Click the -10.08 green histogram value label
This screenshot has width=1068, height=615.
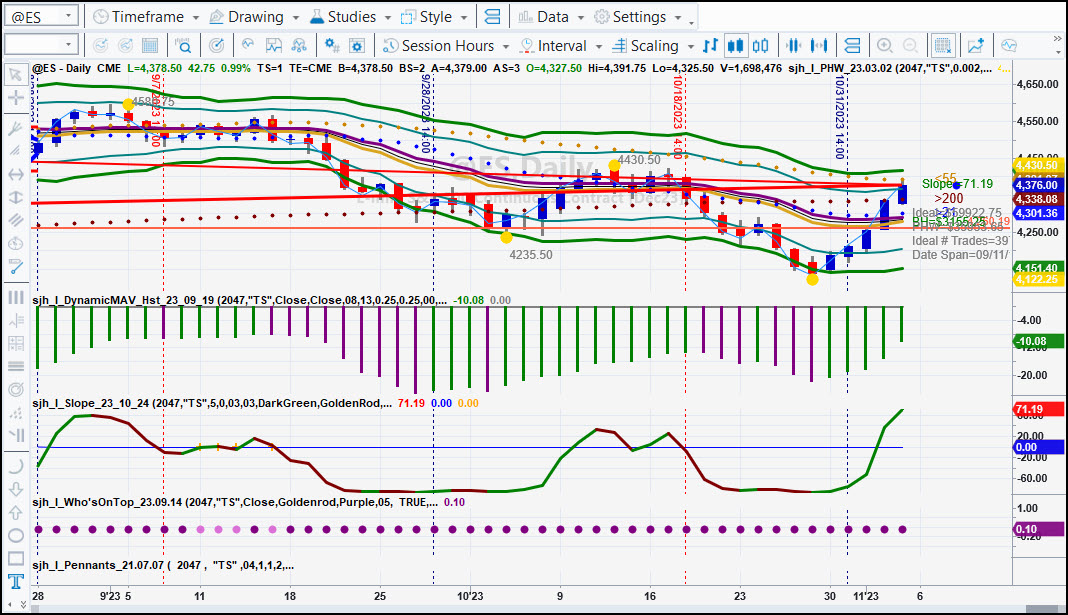[x=1039, y=341]
